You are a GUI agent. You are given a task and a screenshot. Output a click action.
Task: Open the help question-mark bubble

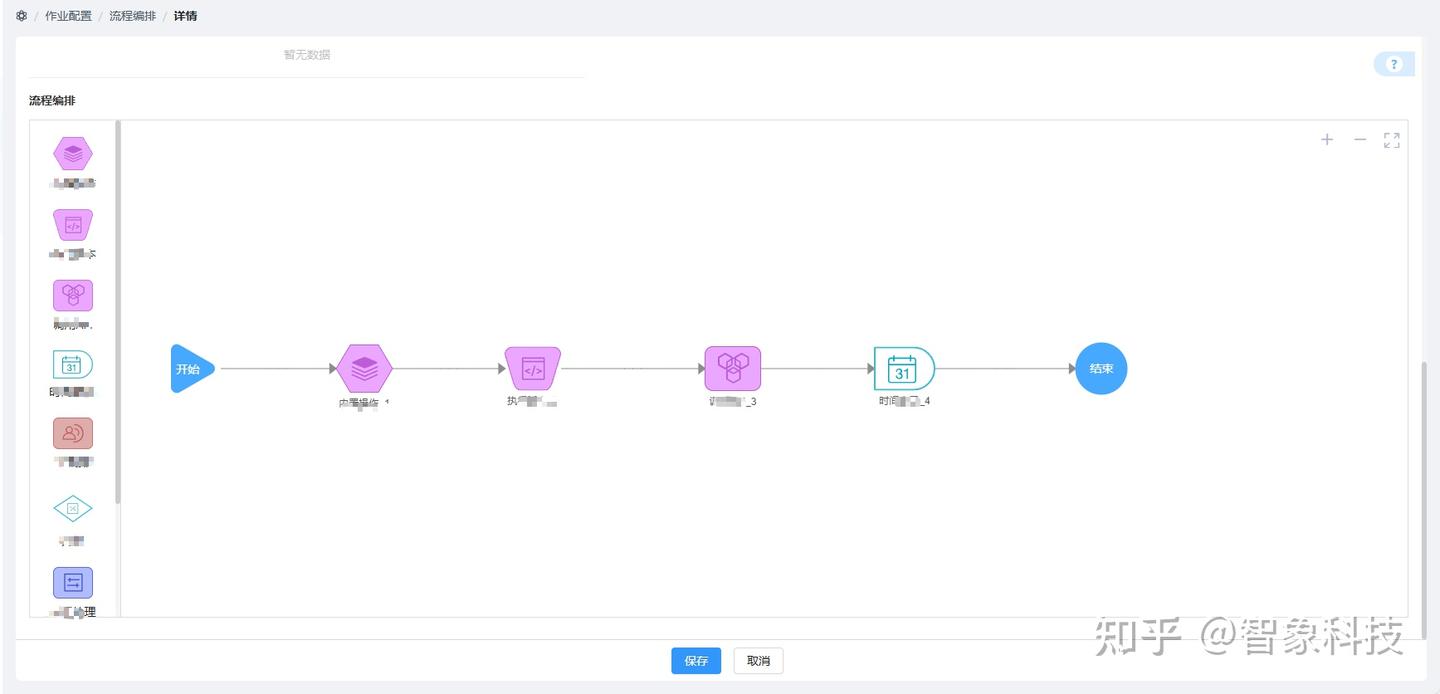1394,65
